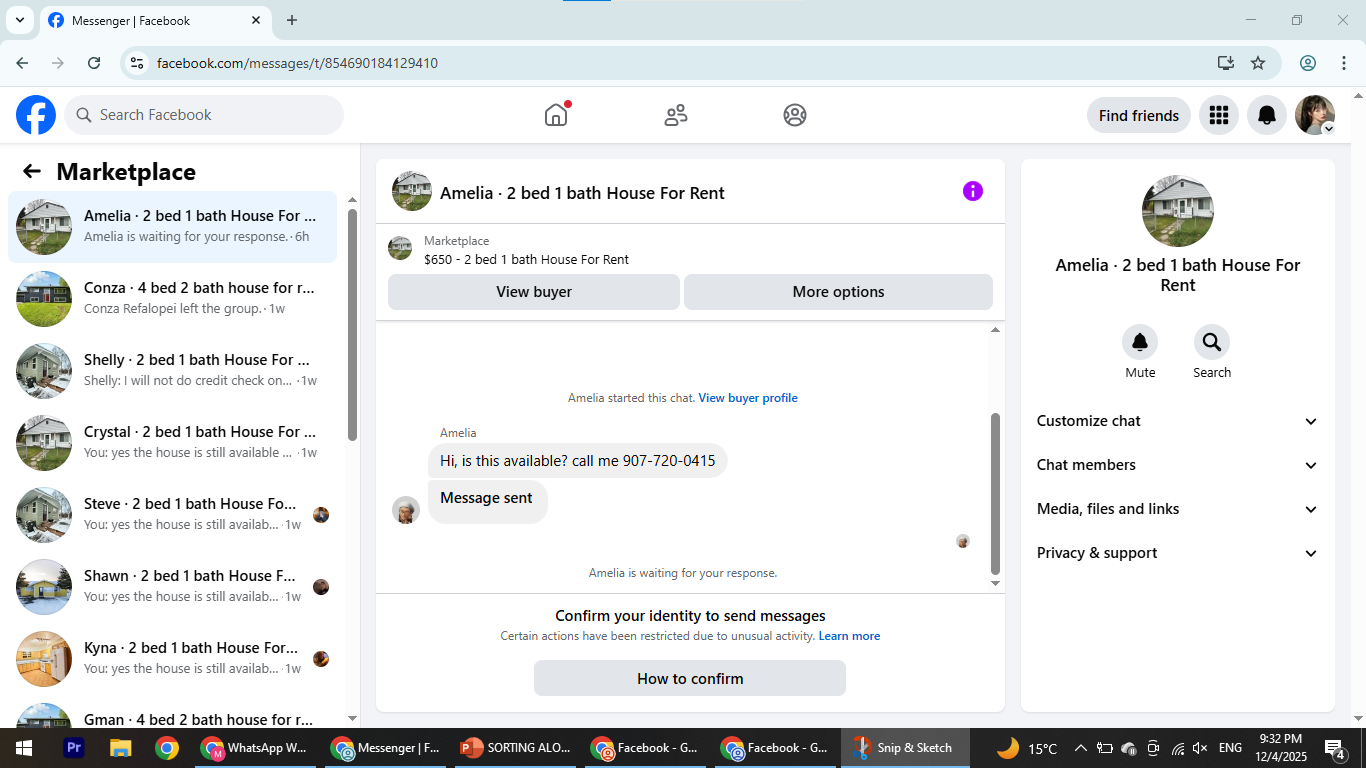Open Conza 4 bed 2 bath conversation
The height and width of the screenshot is (768, 1366).
click(173, 299)
